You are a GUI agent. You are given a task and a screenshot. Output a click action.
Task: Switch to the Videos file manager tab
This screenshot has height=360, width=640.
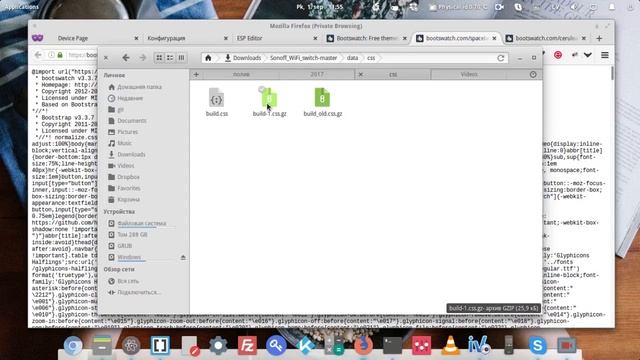click(469, 74)
